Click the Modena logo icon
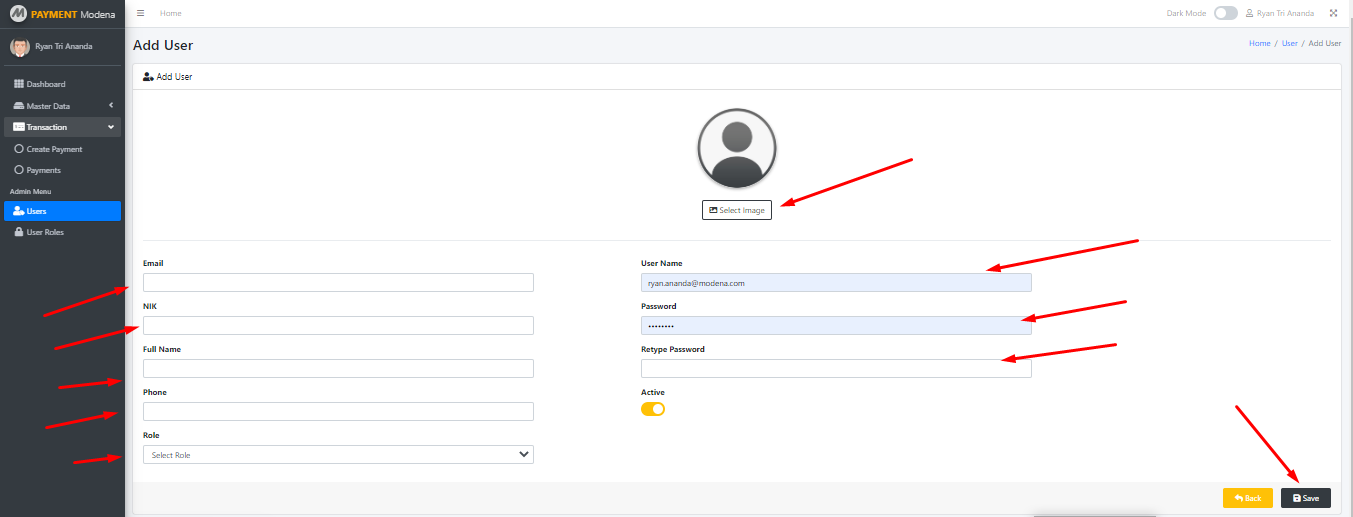The height and width of the screenshot is (517, 1353). point(17,14)
